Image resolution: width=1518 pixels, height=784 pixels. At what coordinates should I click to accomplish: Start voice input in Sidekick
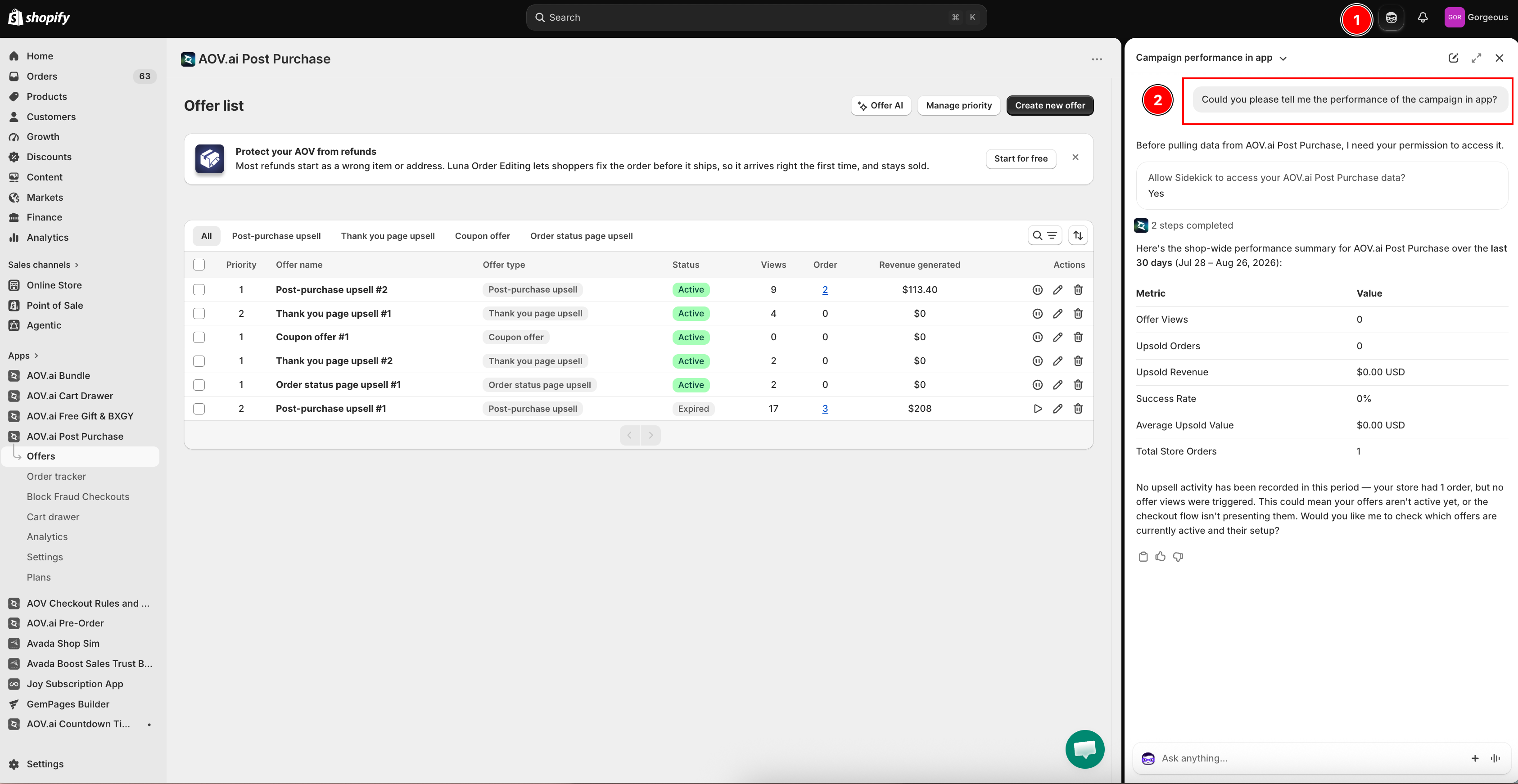point(1495,758)
